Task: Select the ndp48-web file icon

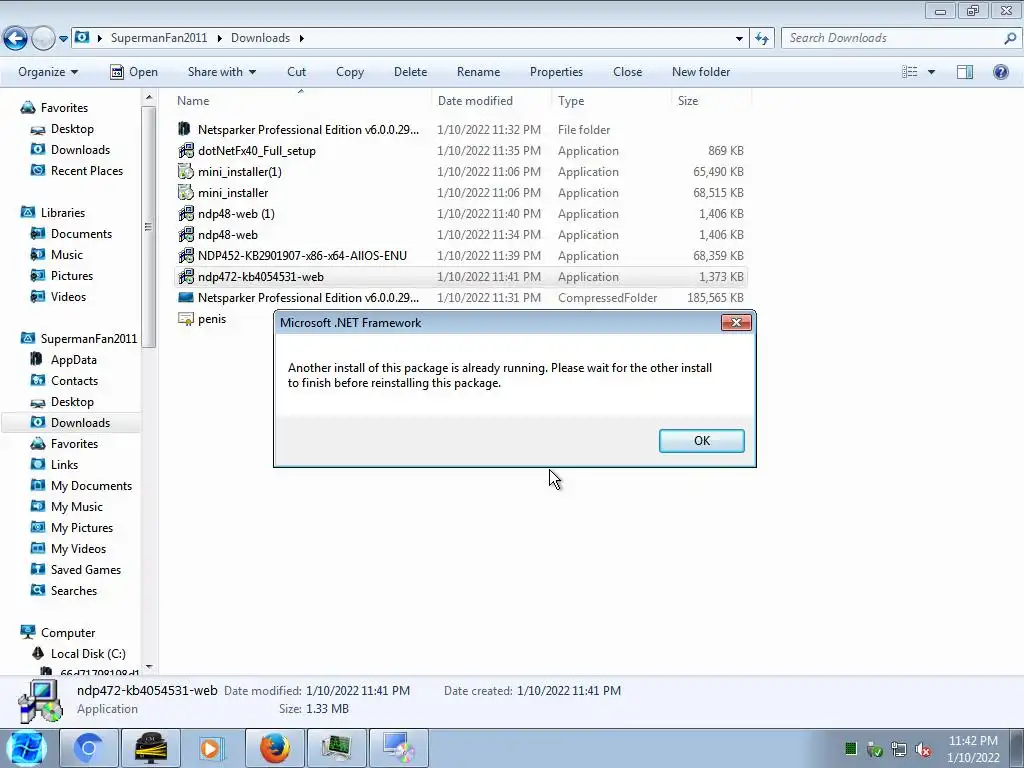Action: [186, 234]
